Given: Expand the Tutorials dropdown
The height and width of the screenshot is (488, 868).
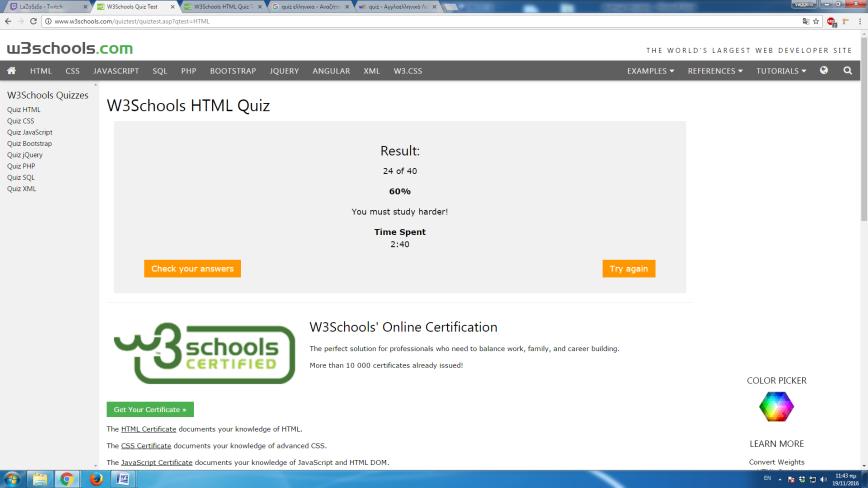Looking at the screenshot, I should point(781,71).
